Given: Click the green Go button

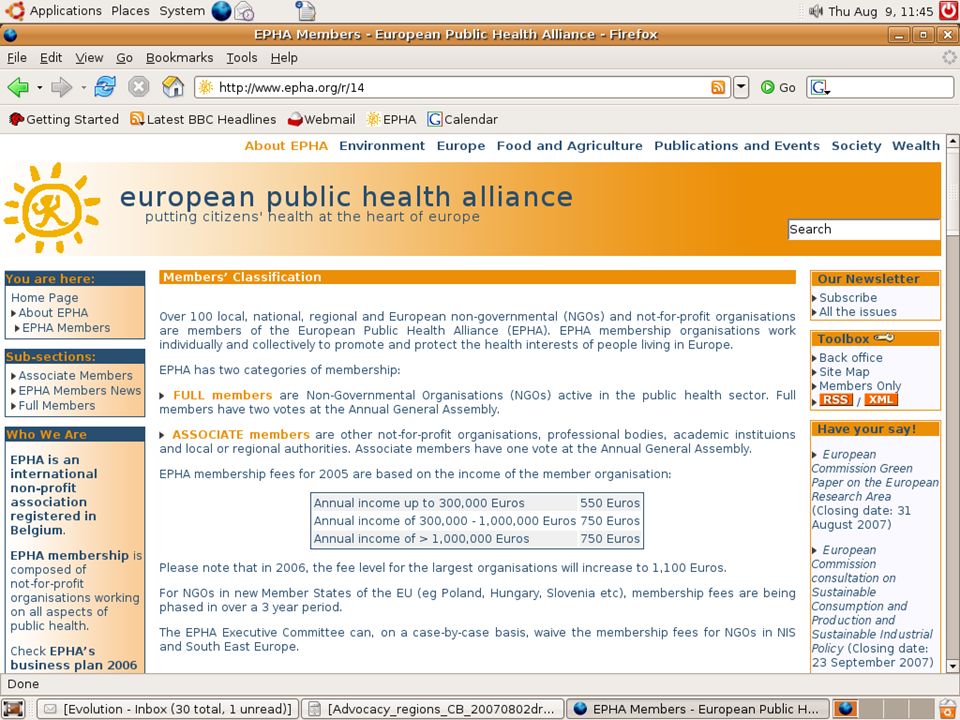Looking at the screenshot, I should point(778,88).
